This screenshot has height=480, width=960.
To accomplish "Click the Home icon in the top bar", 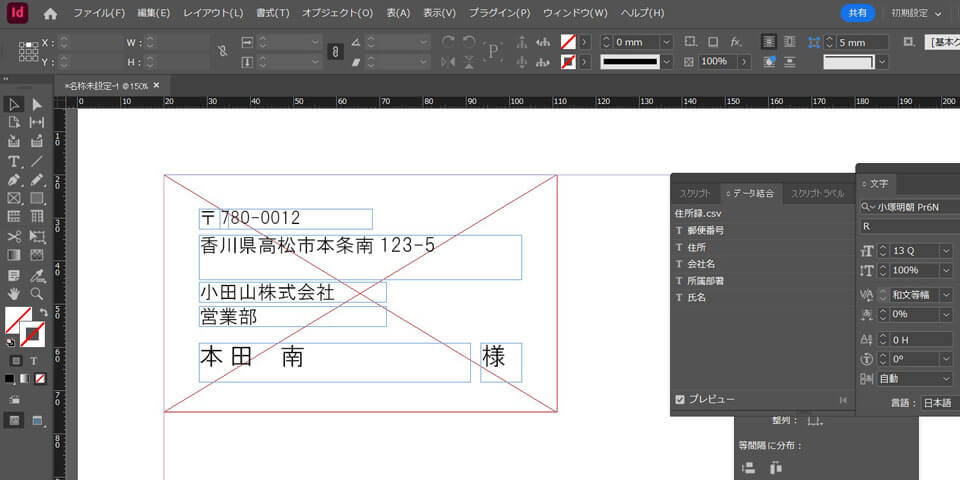I will (x=50, y=14).
